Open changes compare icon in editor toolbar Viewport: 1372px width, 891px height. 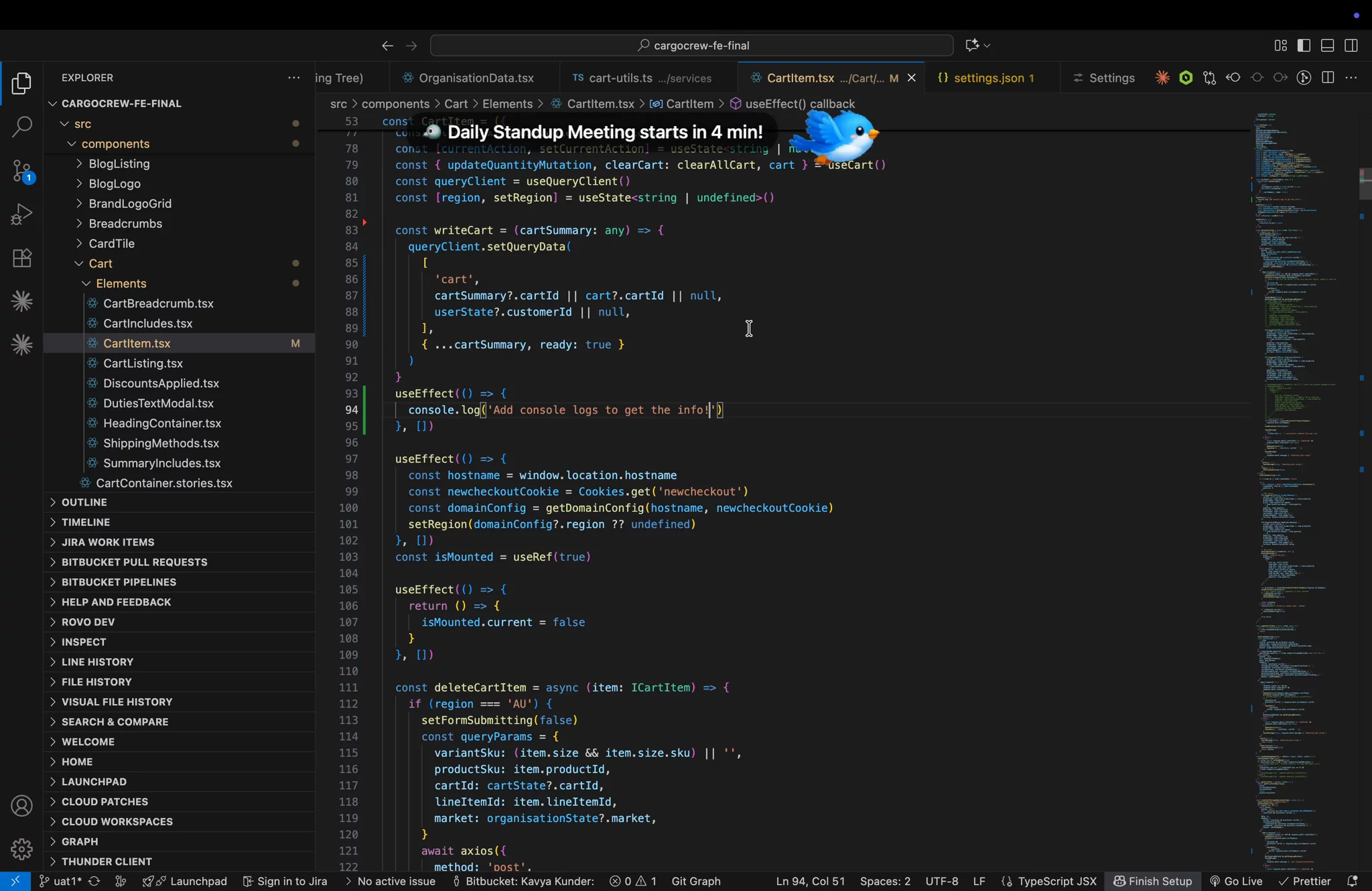(1209, 78)
